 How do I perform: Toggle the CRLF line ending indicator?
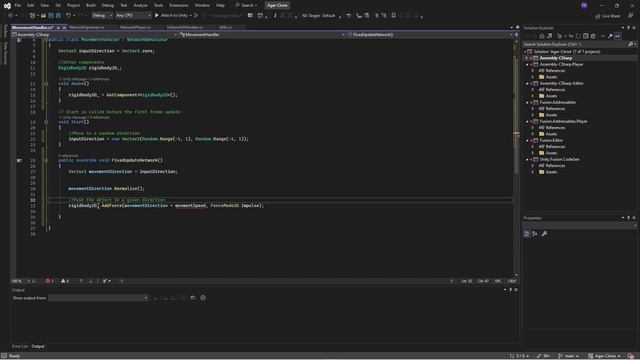coord(512,281)
